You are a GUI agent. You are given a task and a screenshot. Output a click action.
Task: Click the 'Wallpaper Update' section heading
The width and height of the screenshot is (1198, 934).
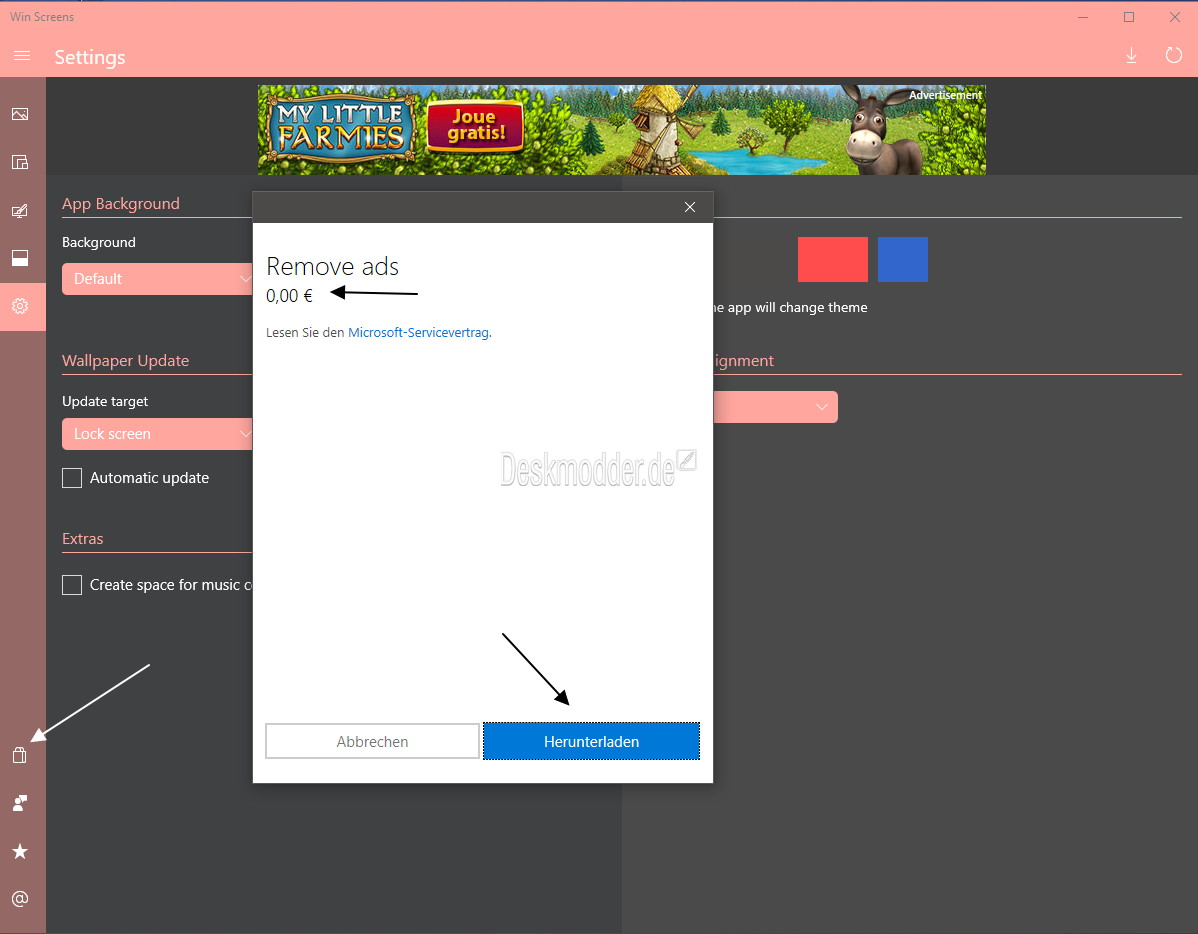pos(125,361)
